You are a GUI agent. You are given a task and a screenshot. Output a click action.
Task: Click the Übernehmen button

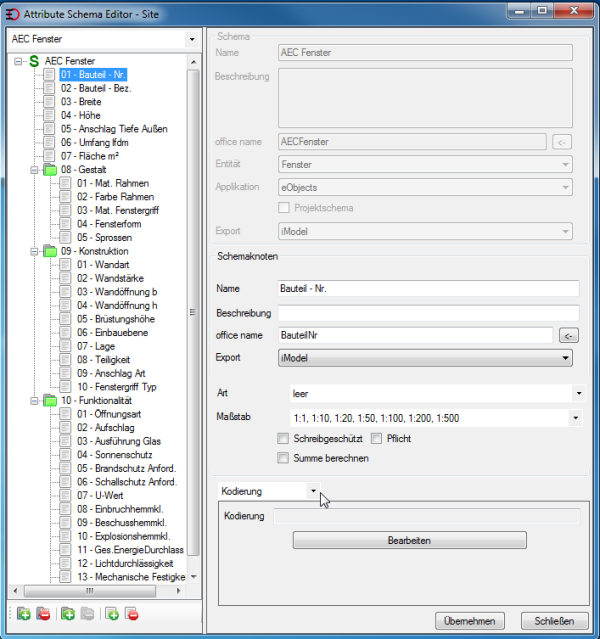pyautogui.click(x=470, y=621)
